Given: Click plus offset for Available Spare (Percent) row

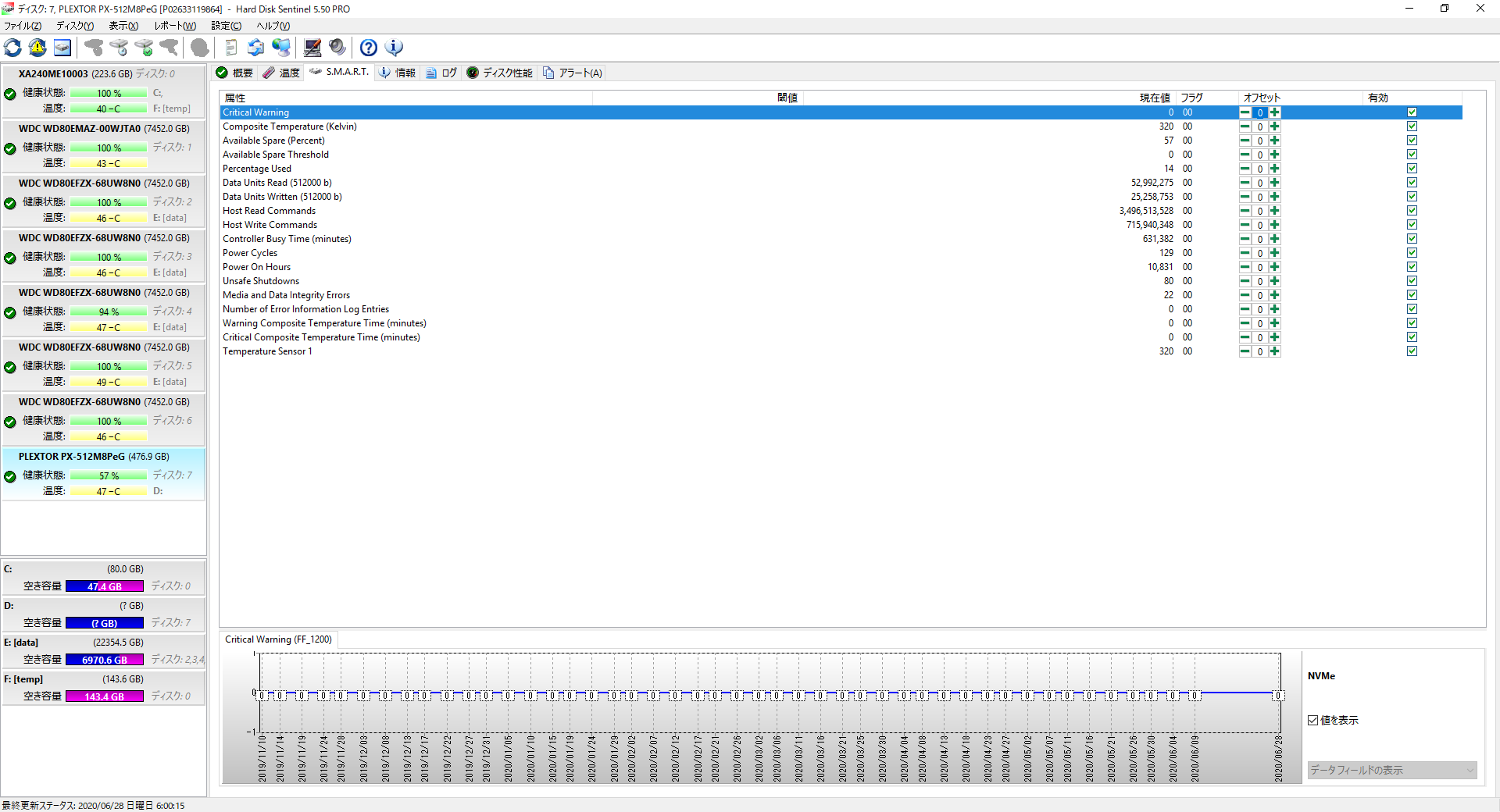Looking at the screenshot, I should pyautogui.click(x=1275, y=141).
